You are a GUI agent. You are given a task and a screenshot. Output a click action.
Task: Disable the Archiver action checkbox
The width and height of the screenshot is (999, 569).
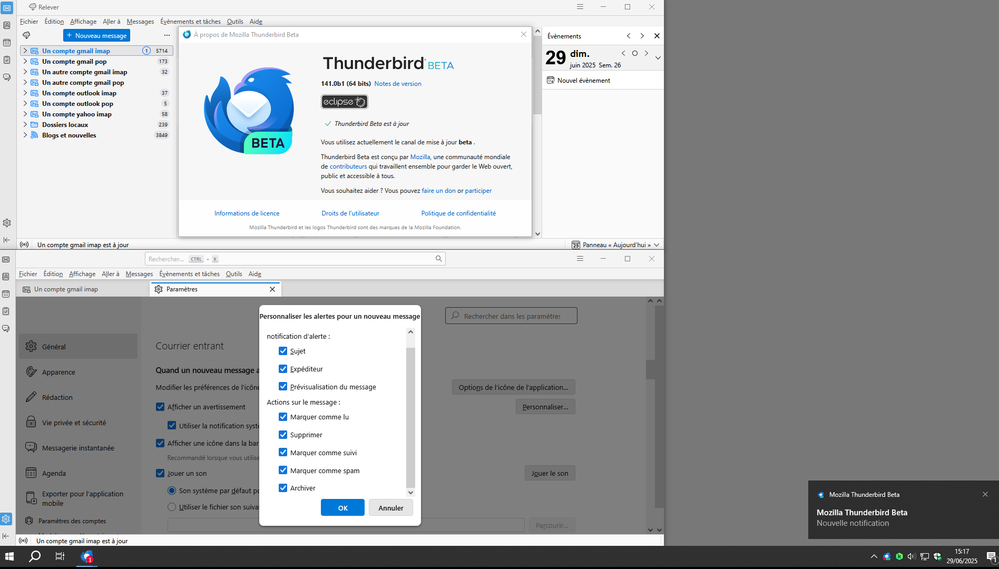[283, 488]
